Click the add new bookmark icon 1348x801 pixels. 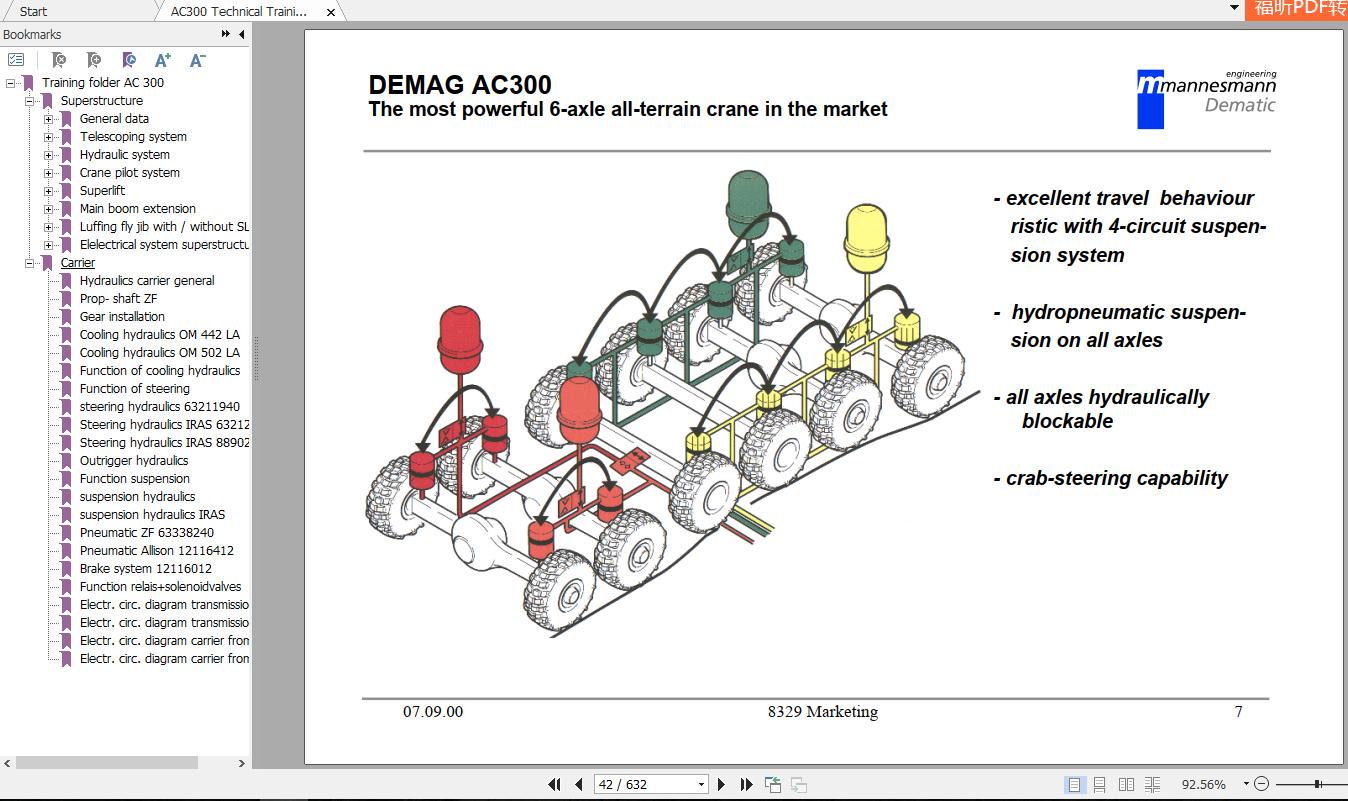(94, 60)
